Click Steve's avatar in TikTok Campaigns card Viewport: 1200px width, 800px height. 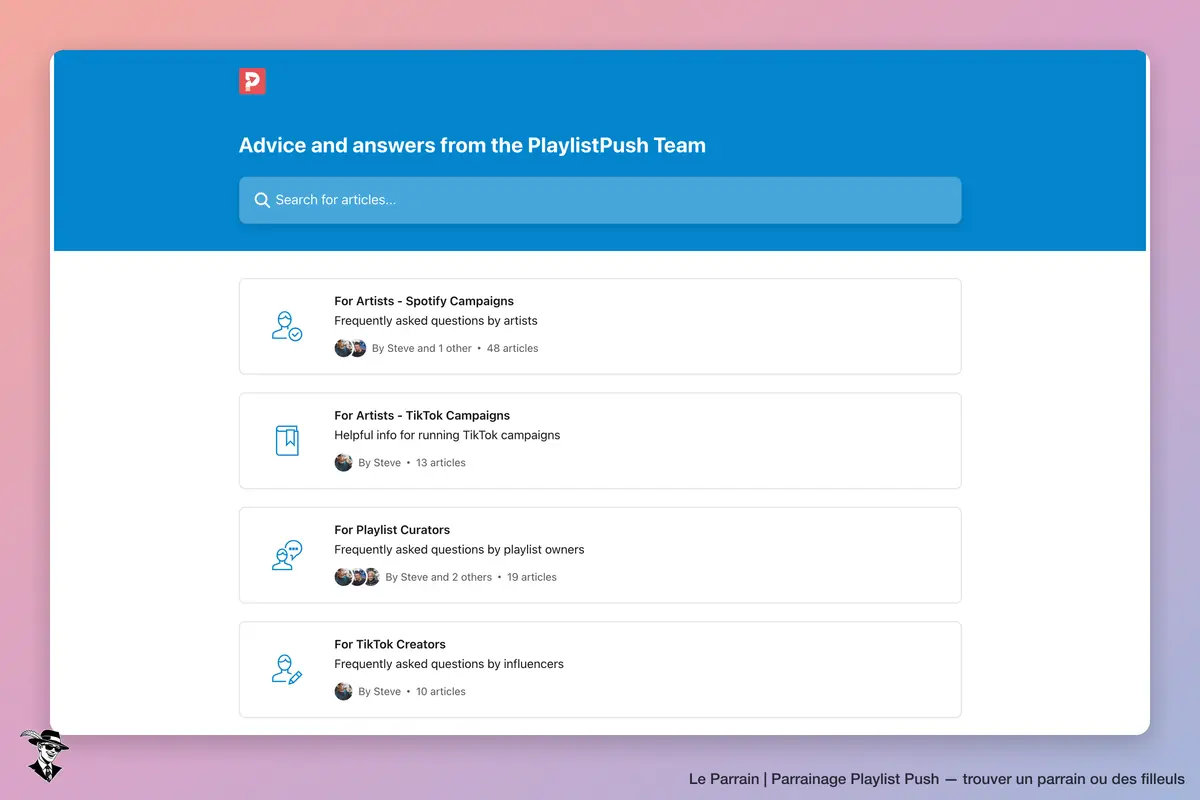343,463
